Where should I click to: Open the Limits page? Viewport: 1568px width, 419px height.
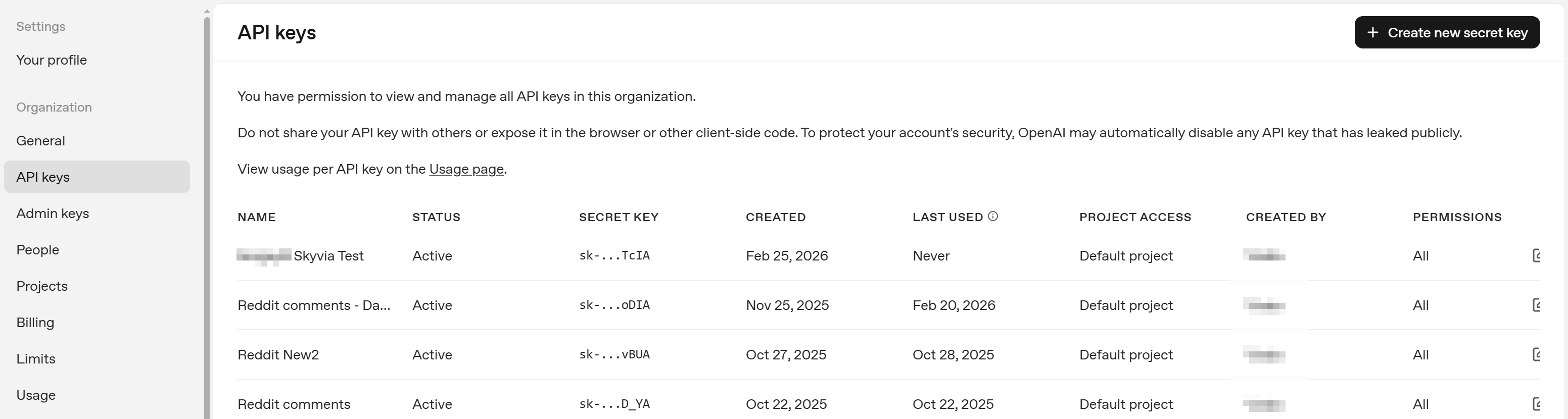tap(36, 359)
